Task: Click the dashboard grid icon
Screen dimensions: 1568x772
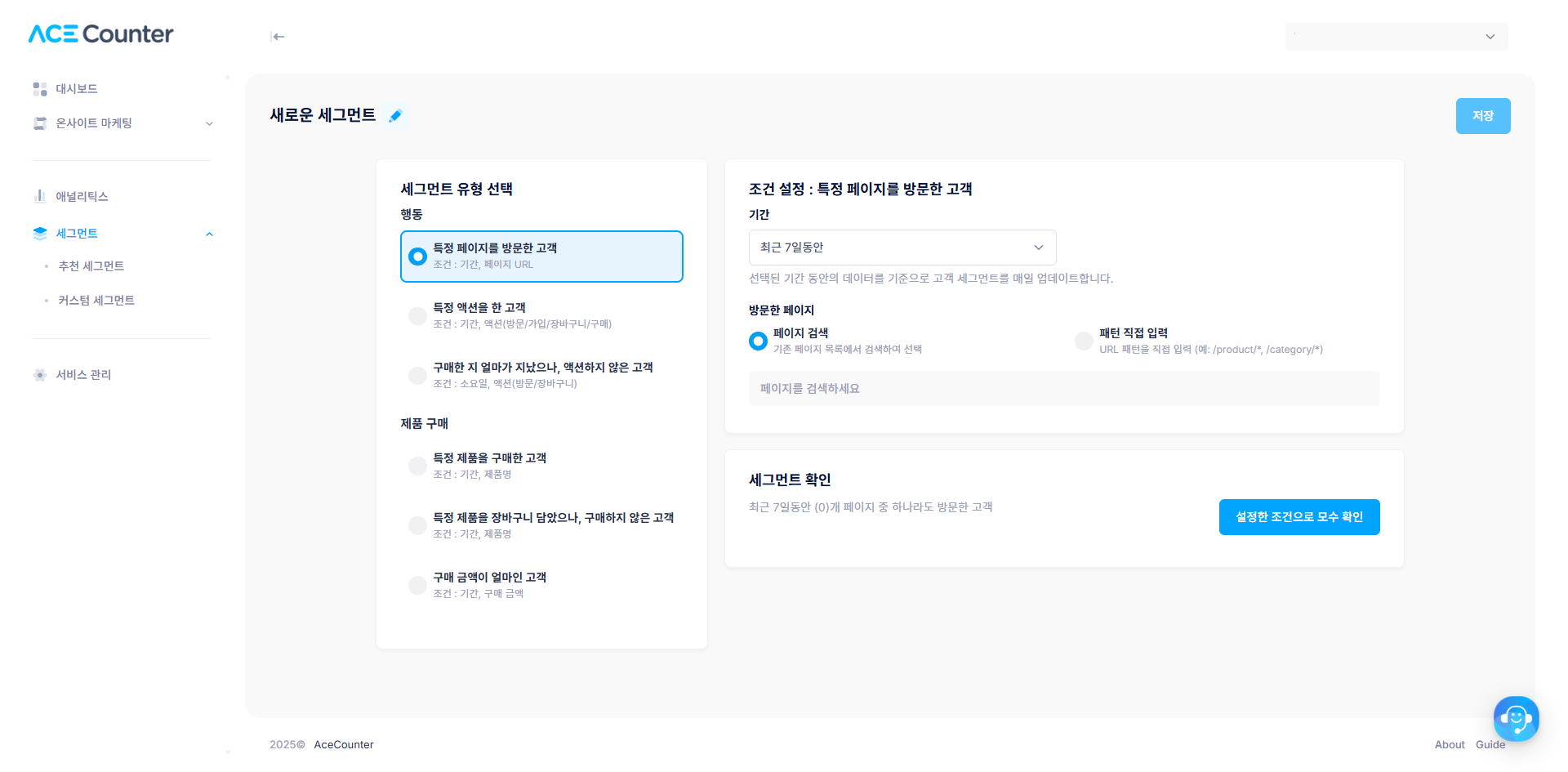Action: 40,89
